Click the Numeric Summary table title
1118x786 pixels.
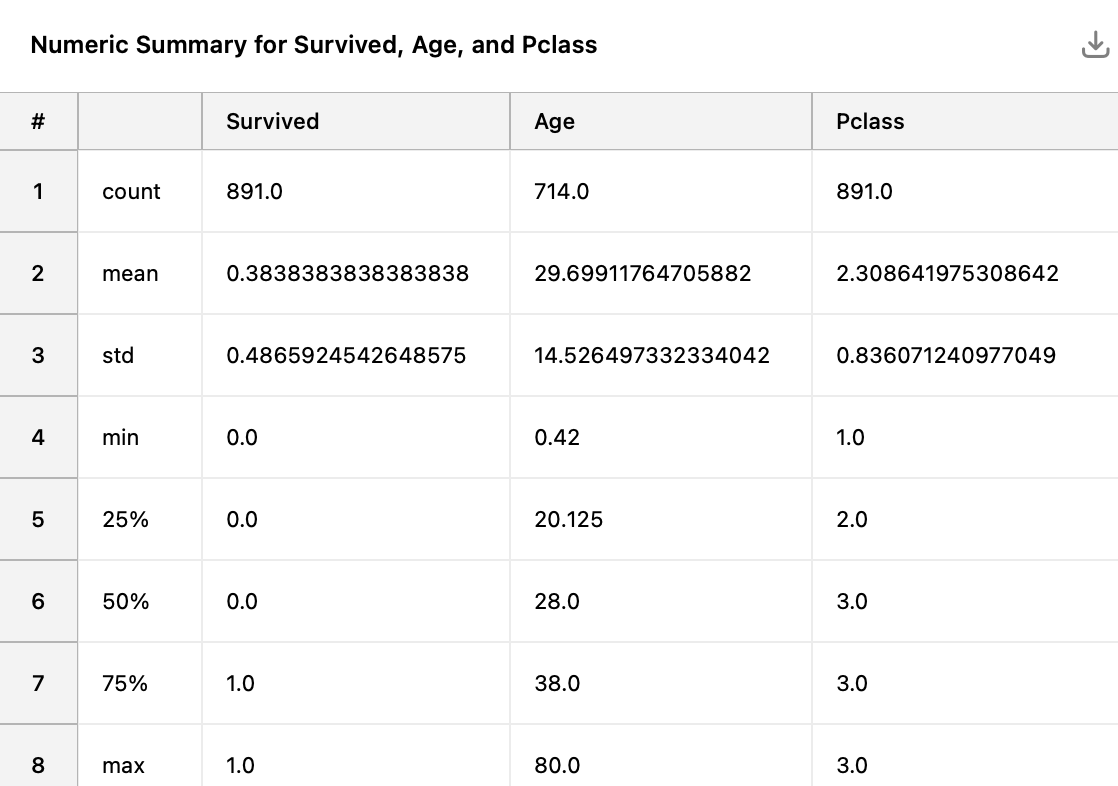314,44
